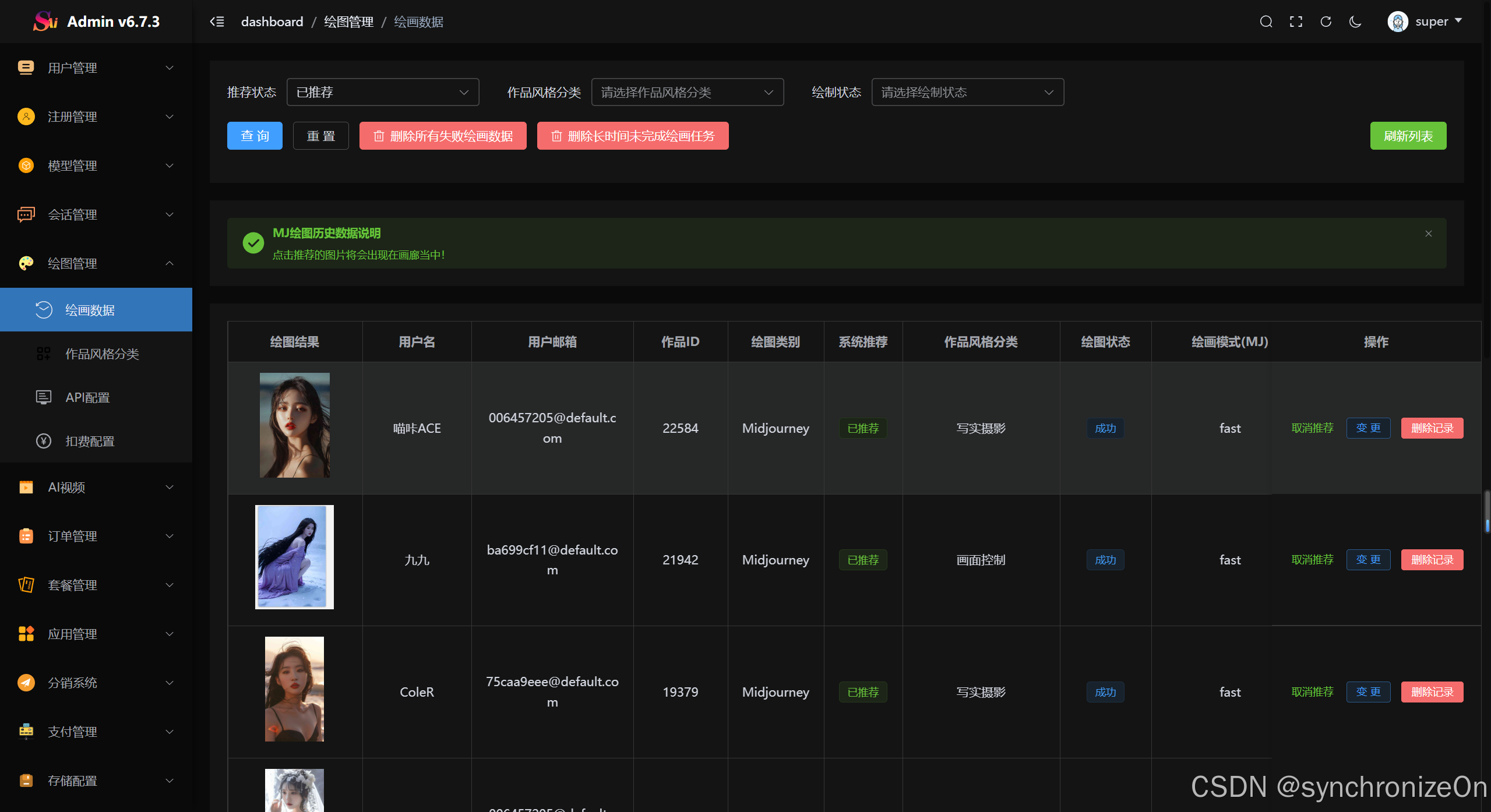Open the 绘制状态 select dropdown
Image resolution: width=1491 pixels, height=812 pixels.
pyautogui.click(x=967, y=92)
